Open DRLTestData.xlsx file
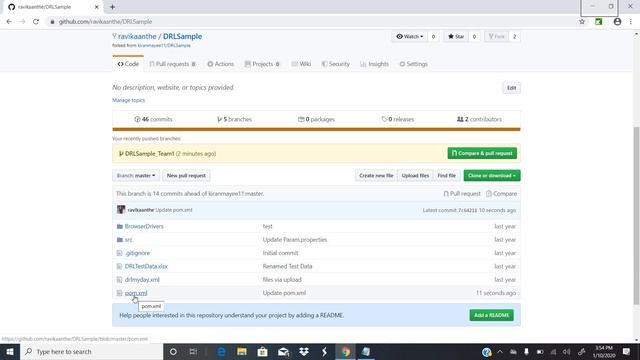 click(x=146, y=266)
